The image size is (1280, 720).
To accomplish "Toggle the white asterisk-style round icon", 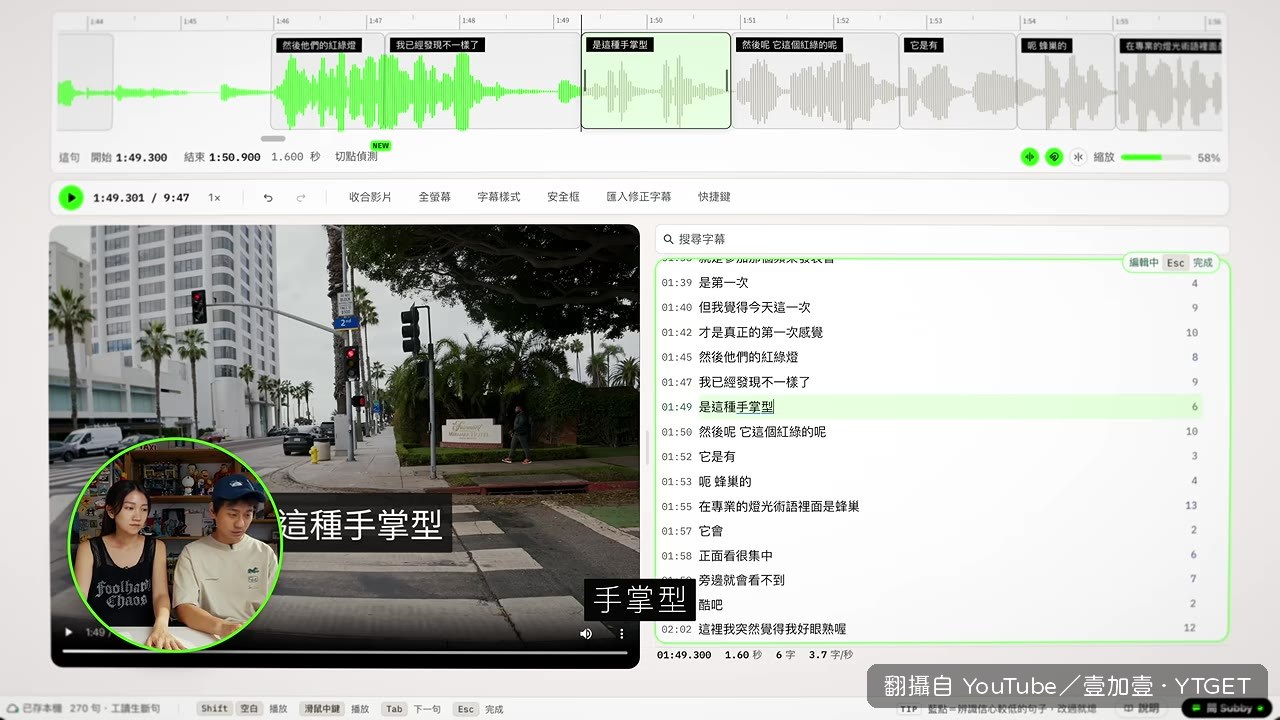I will tap(1078, 157).
